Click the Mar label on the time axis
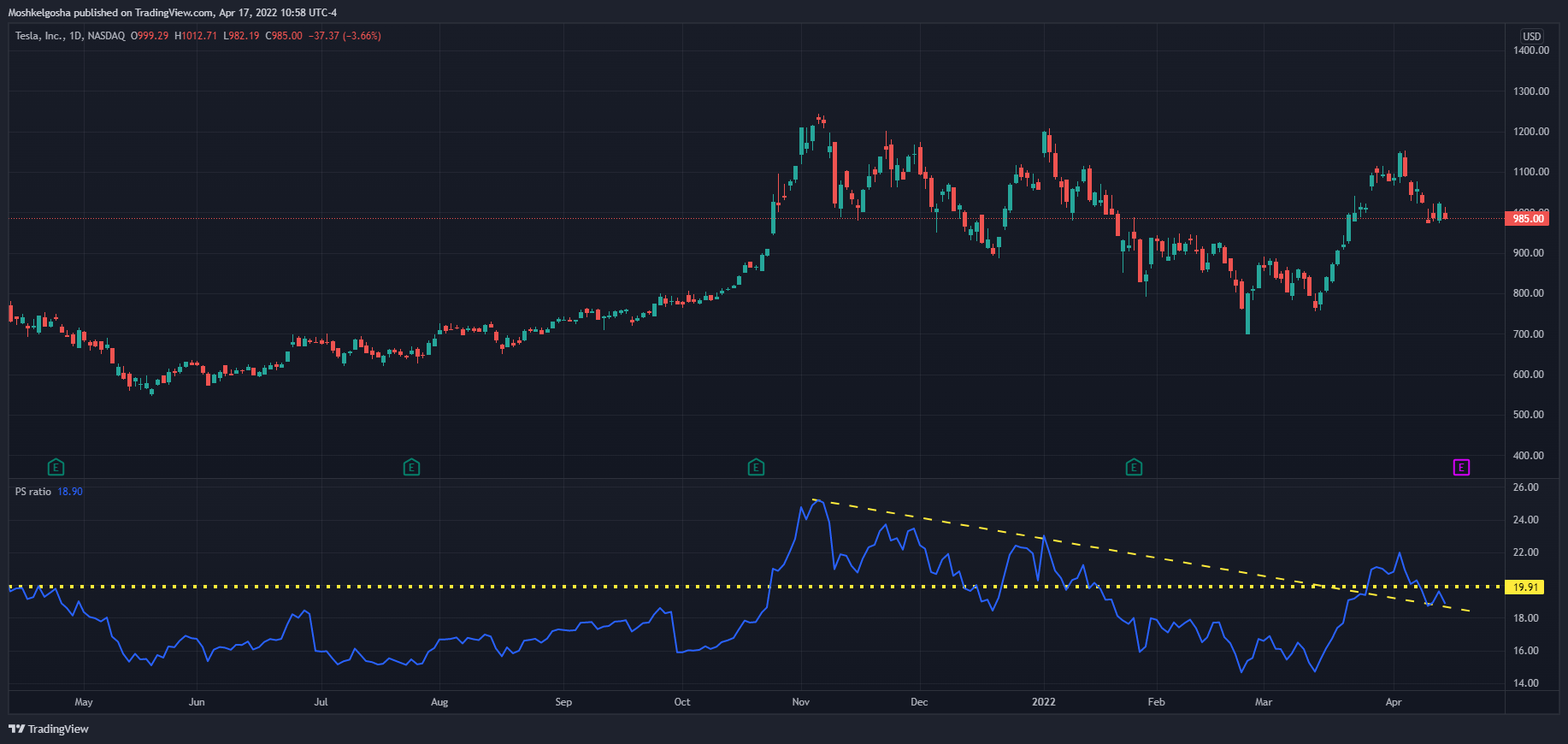This screenshot has height=744, width=1568. [x=1264, y=702]
